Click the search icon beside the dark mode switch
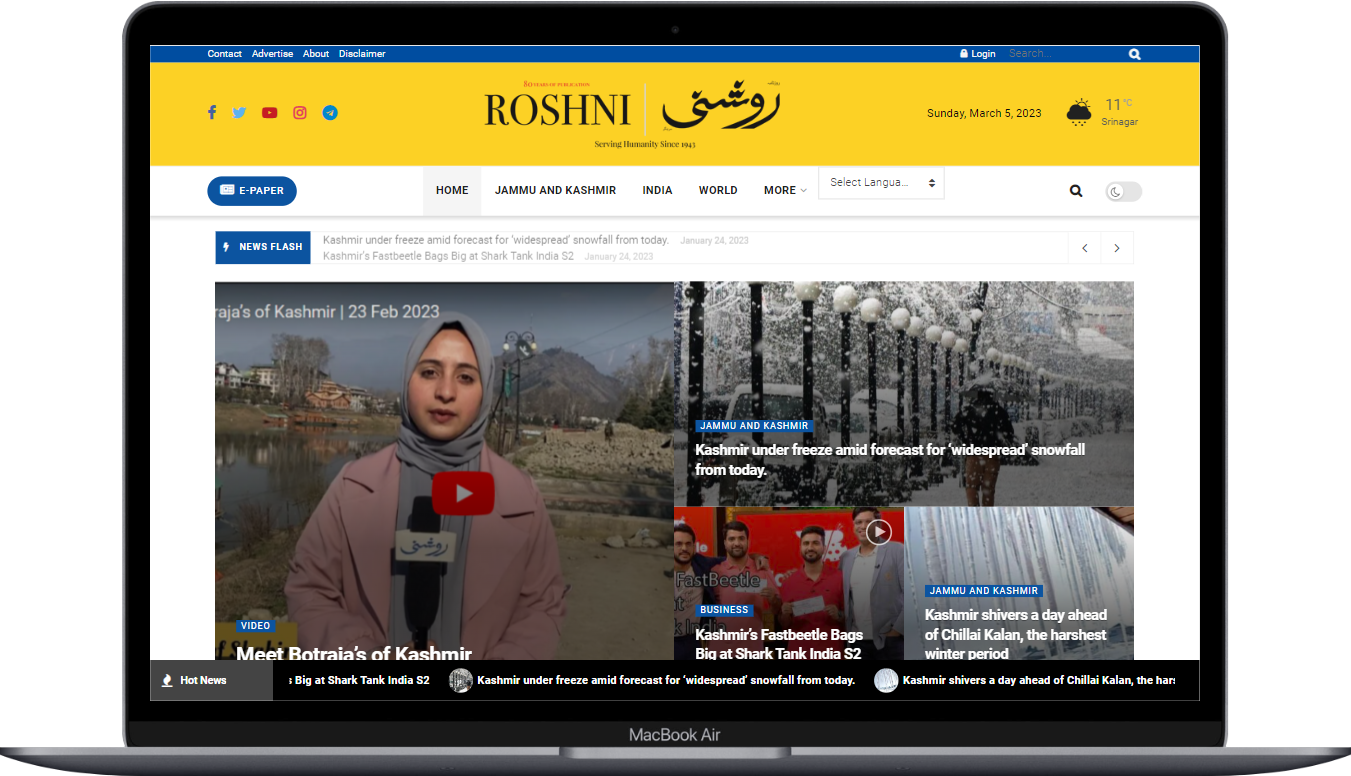1351x776 pixels. (x=1076, y=190)
